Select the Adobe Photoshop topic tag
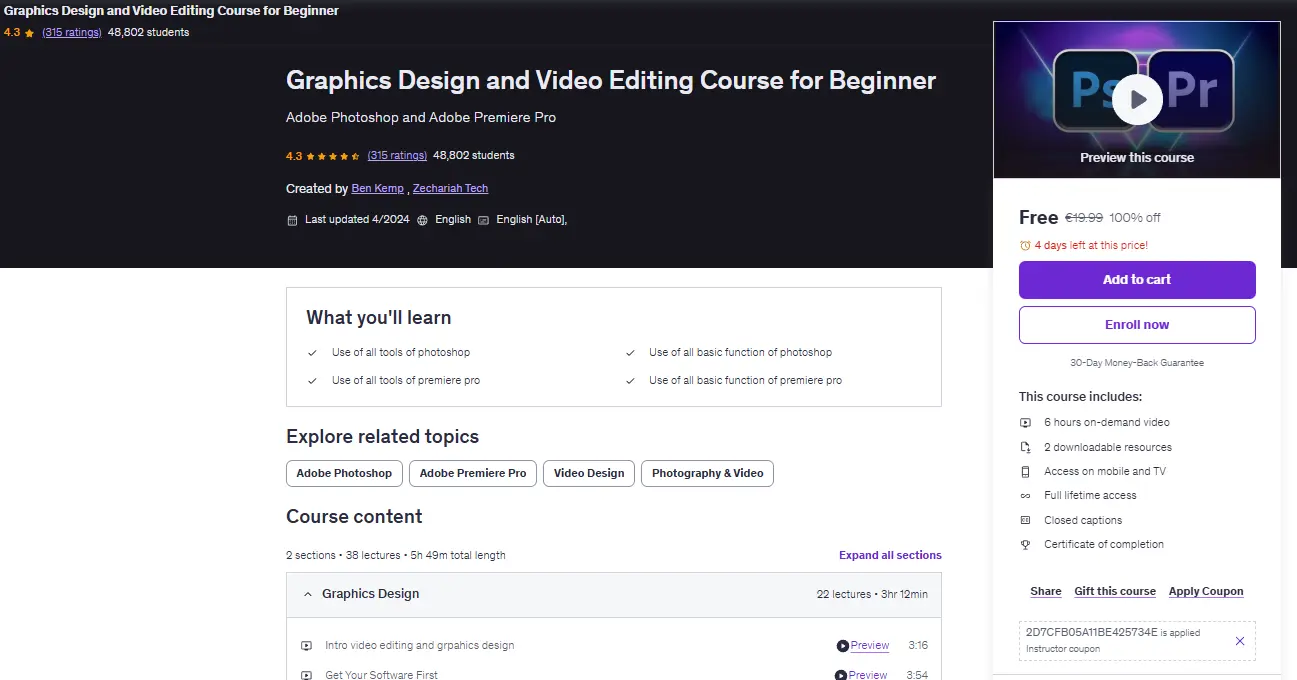Image resolution: width=1297 pixels, height=680 pixels. pyautogui.click(x=344, y=473)
